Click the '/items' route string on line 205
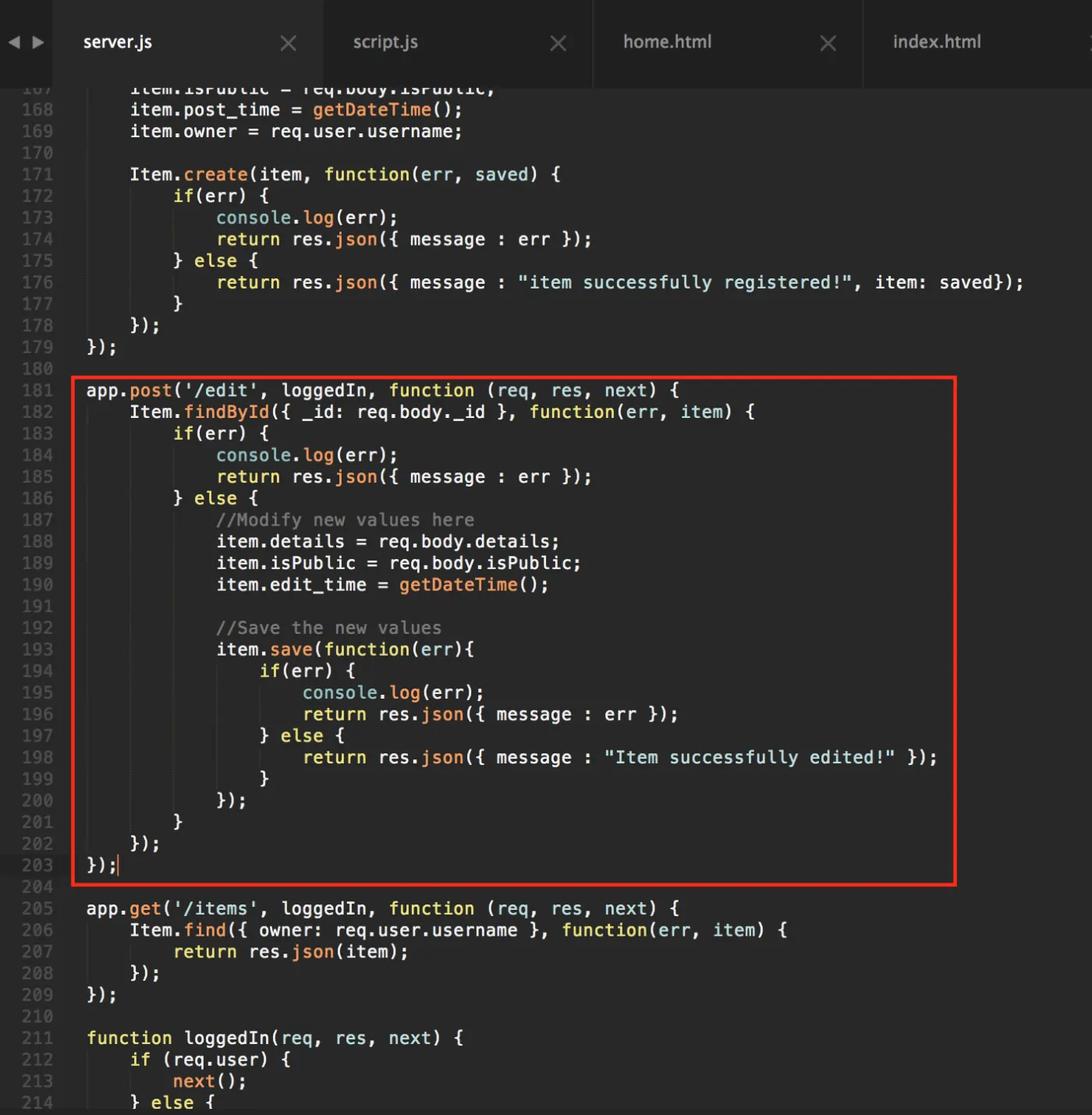 pos(216,908)
